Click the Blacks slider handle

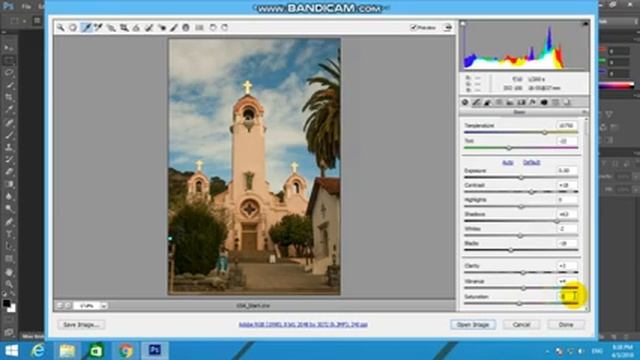click(x=511, y=250)
